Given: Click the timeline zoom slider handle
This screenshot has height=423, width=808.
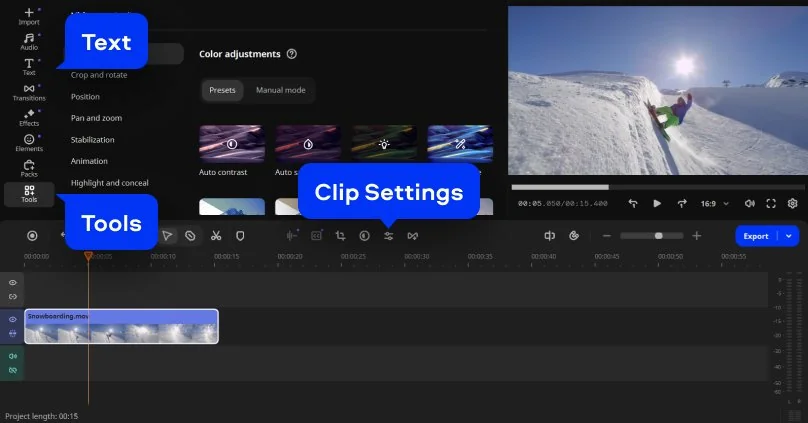Looking at the screenshot, I should point(658,236).
